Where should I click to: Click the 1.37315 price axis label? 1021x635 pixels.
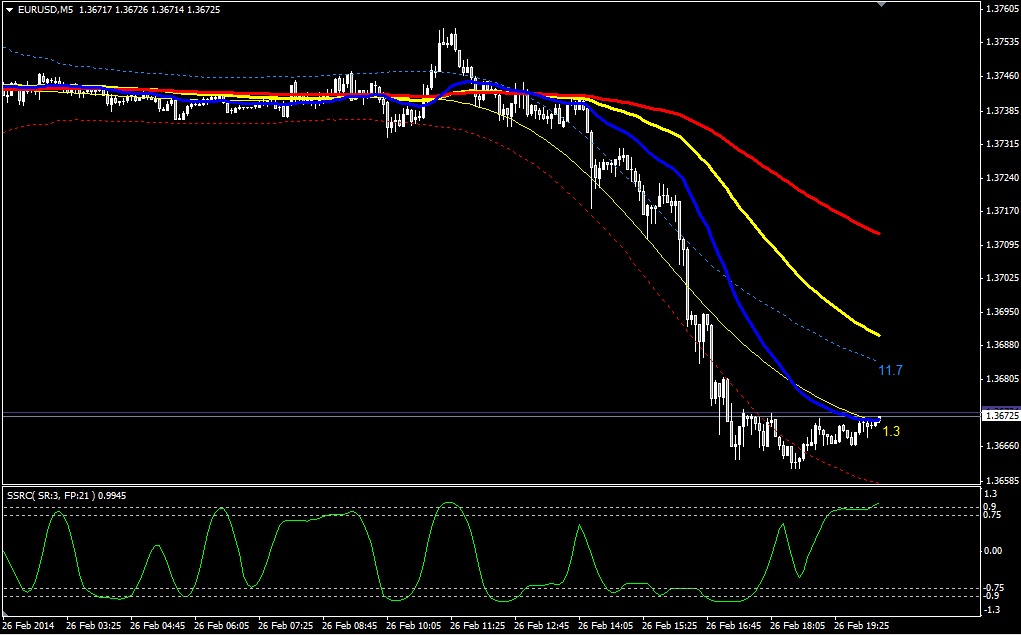coord(1003,143)
